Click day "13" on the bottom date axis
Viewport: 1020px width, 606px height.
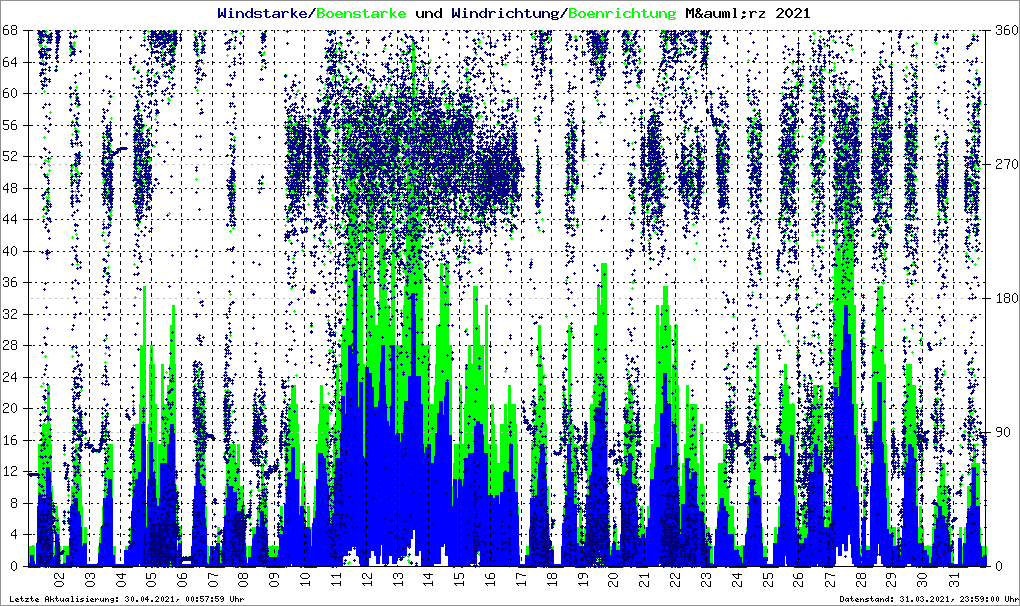398,578
